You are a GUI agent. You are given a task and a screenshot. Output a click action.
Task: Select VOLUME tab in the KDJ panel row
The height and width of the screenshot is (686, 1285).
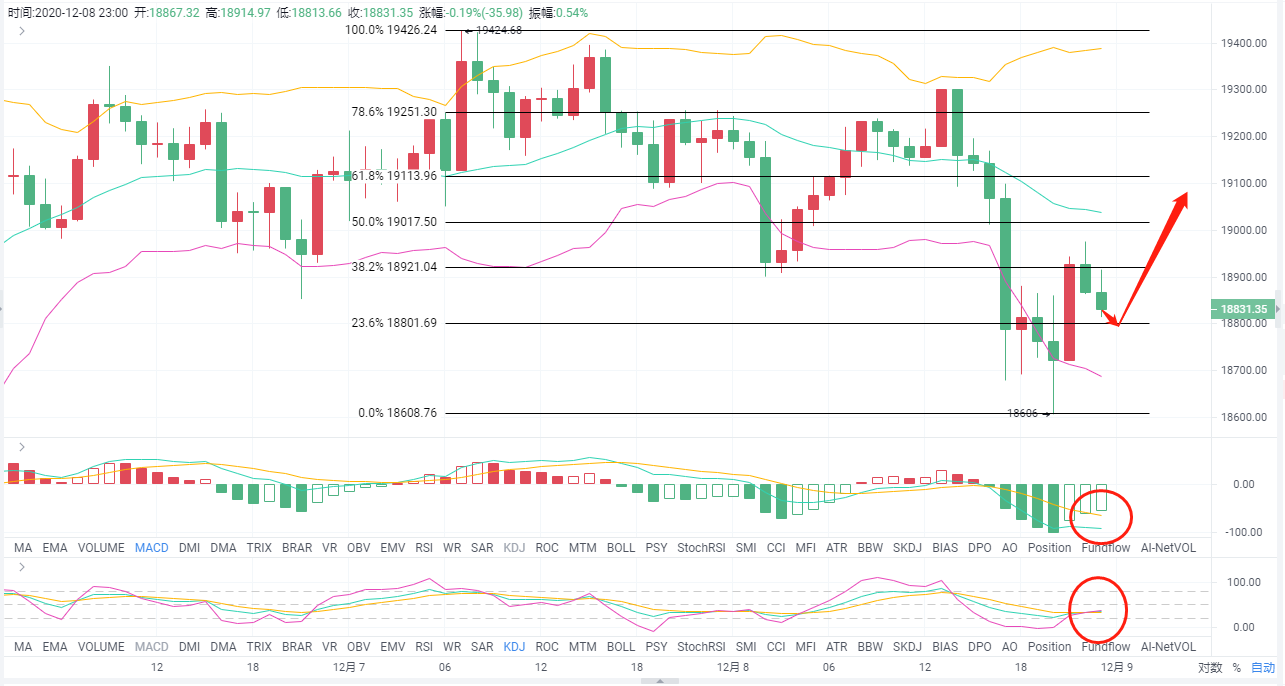click(x=101, y=647)
